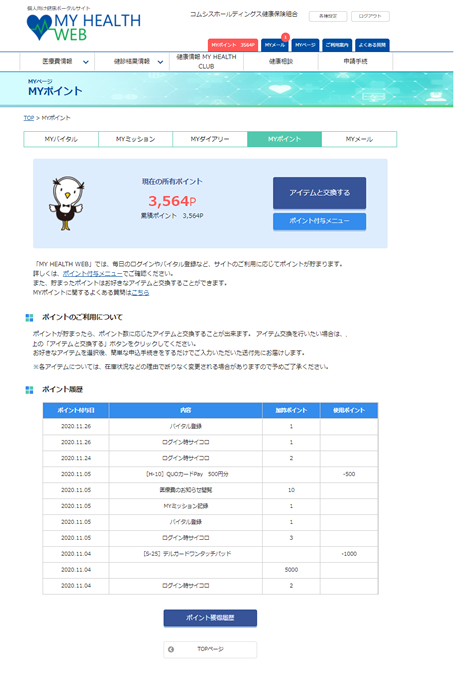Image resolution: width=468 pixels, height=678 pixels.
Task: Expand the 健診結果情報 dropdown chevron
Action: point(160,62)
